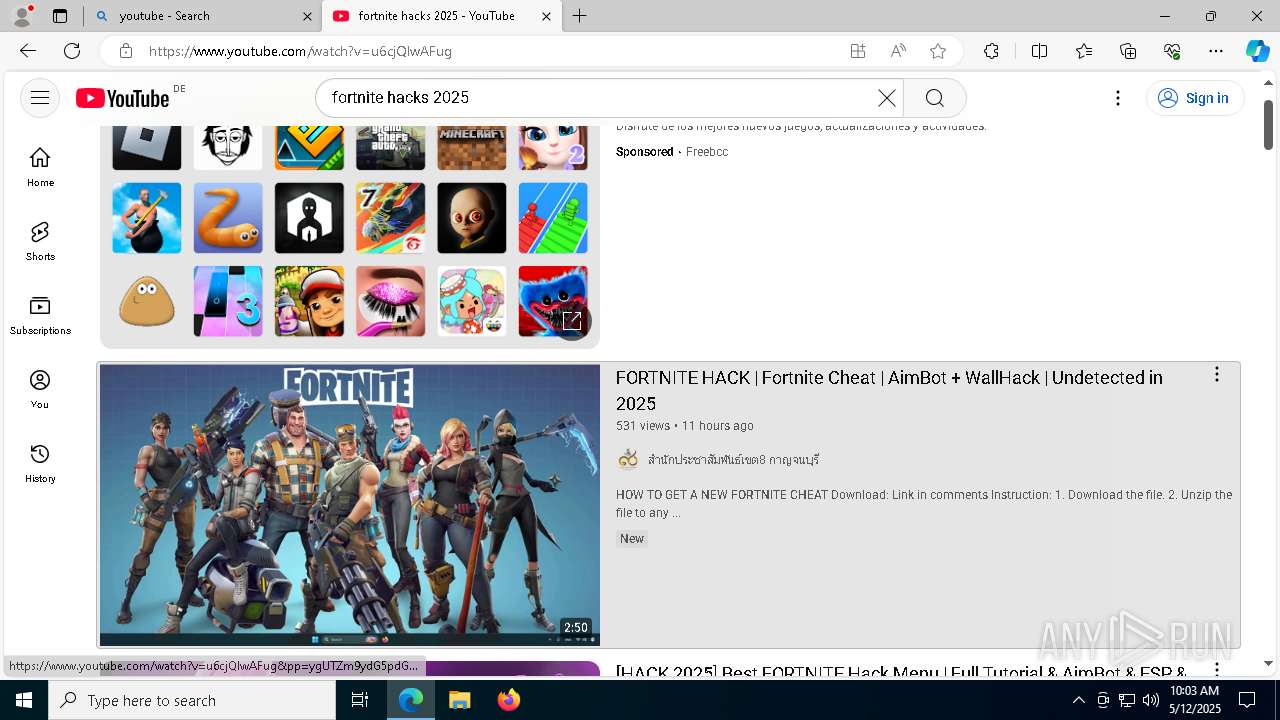
Task: Open Collections icon
Action: tap(1128, 51)
